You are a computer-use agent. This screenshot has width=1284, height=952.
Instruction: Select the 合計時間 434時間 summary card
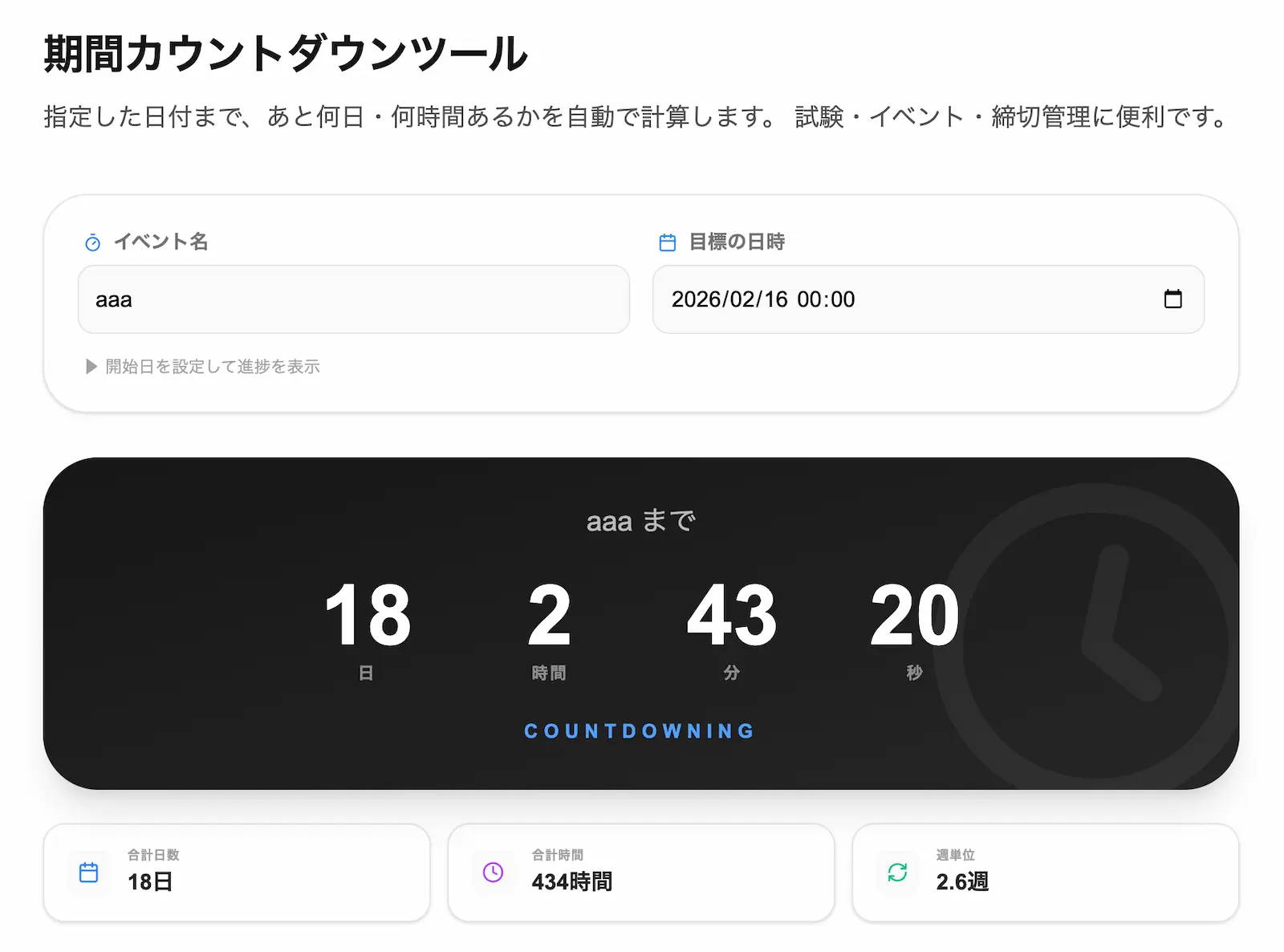pyautogui.click(x=641, y=873)
